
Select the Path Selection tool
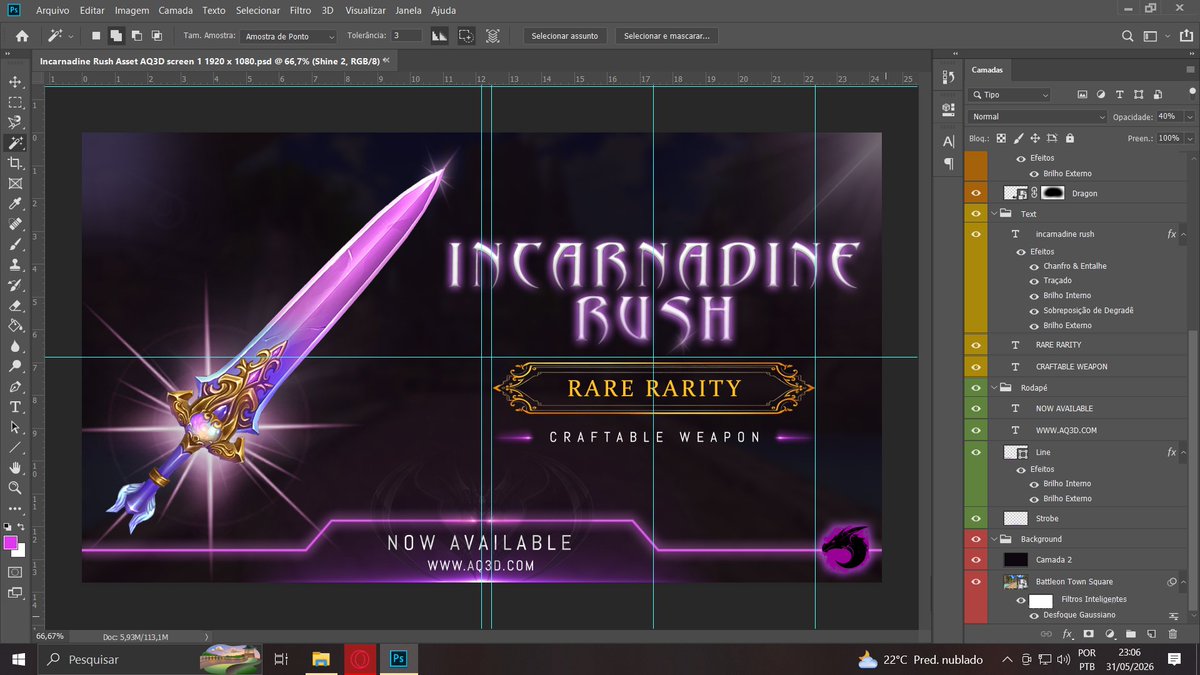(x=15, y=427)
